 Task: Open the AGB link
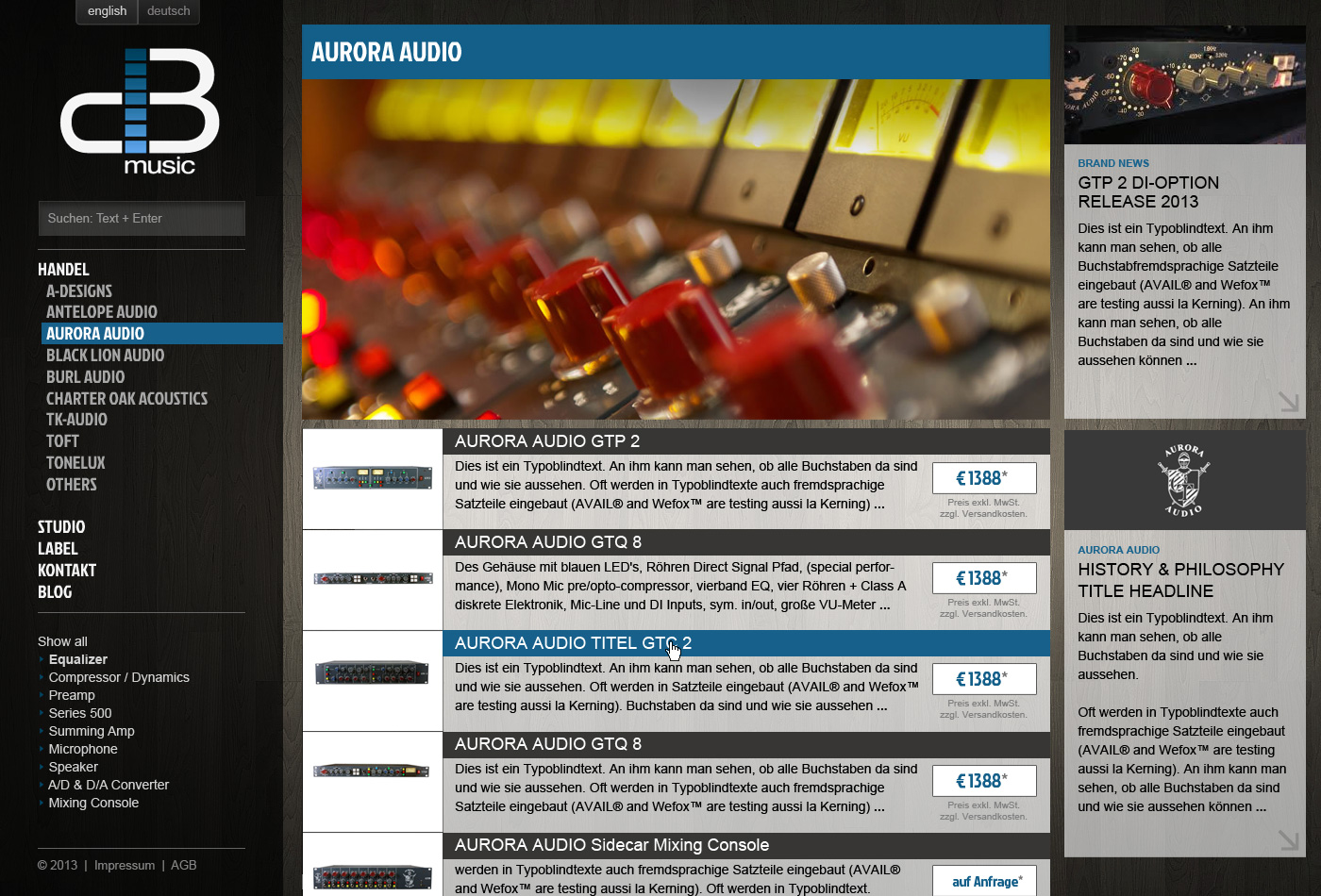click(184, 865)
